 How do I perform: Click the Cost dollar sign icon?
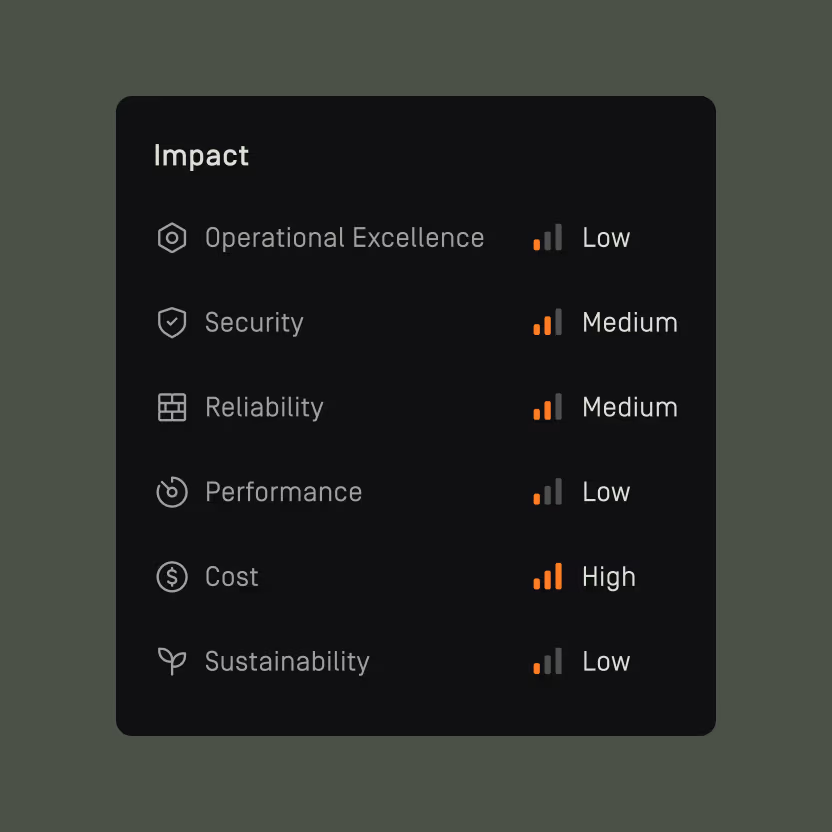pyautogui.click(x=172, y=577)
